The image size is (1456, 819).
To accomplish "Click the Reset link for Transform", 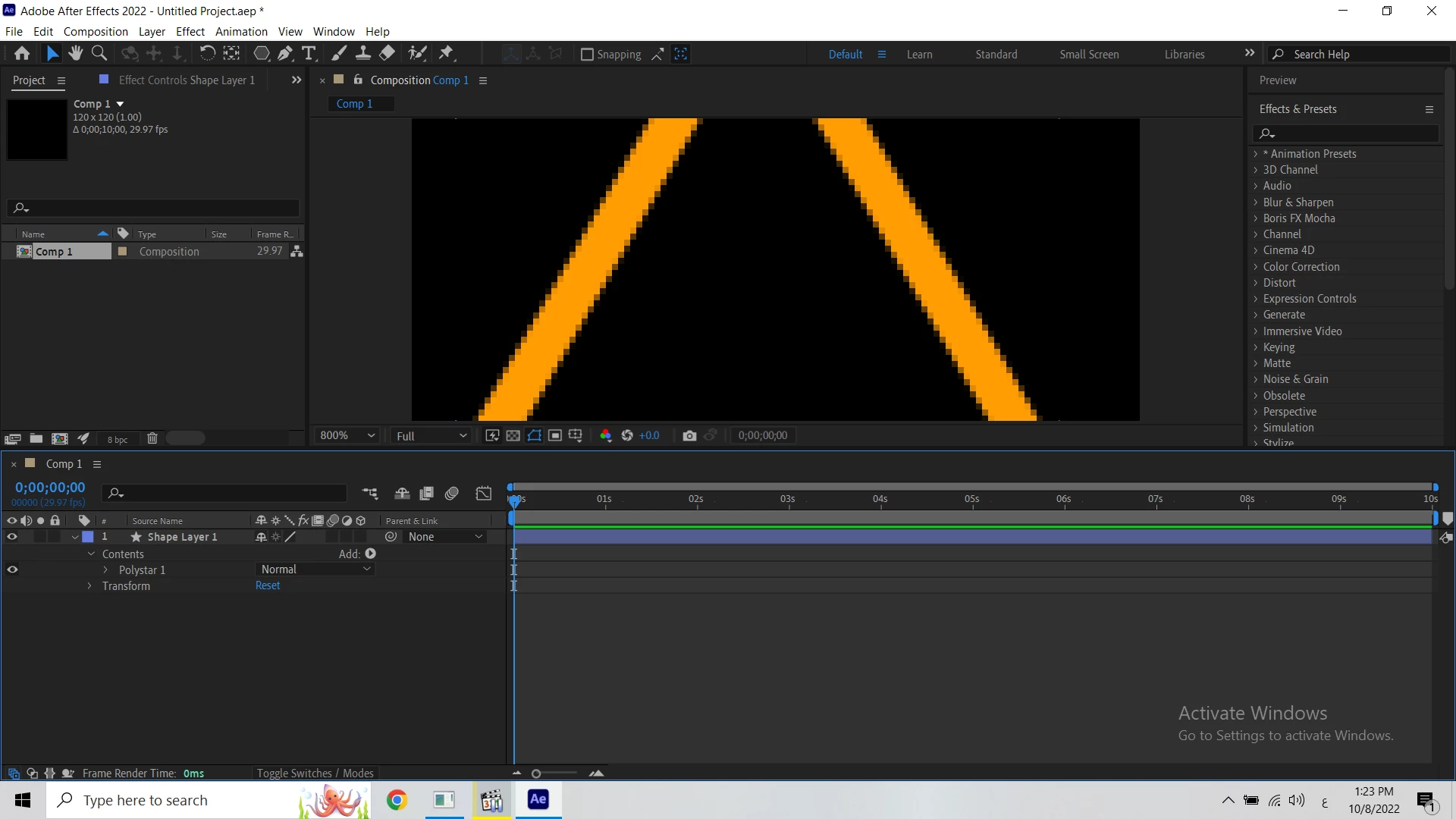I will click(268, 585).
